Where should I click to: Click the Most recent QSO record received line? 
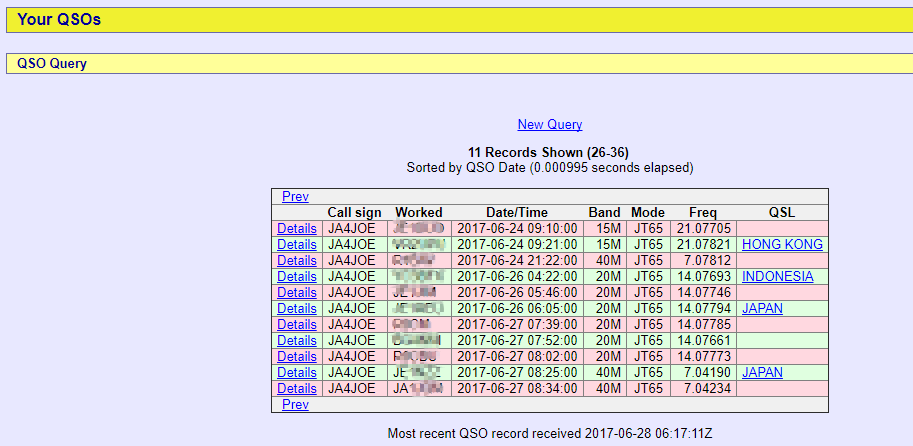coord(550,434)
